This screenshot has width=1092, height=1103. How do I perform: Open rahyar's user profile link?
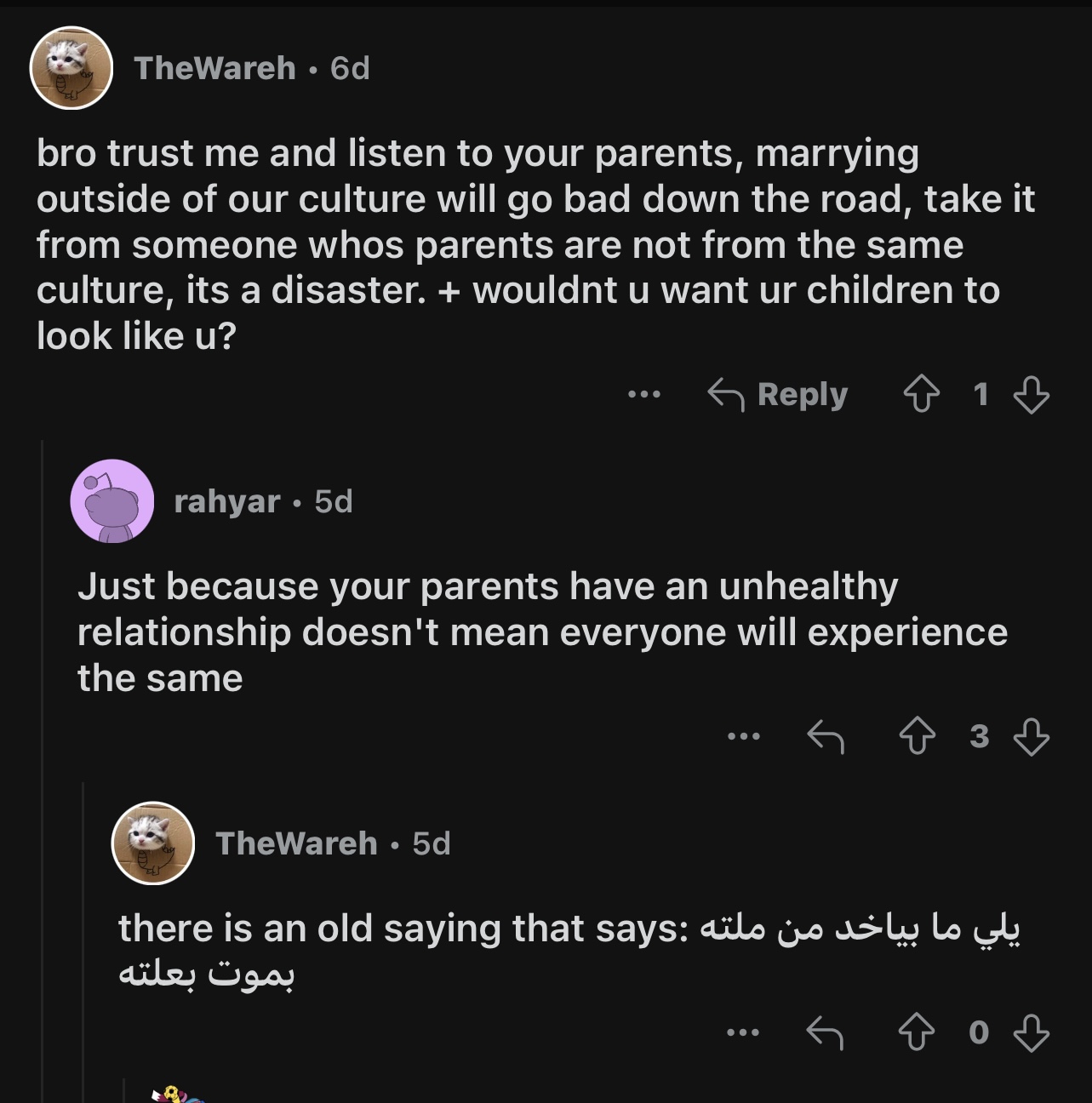226,501
